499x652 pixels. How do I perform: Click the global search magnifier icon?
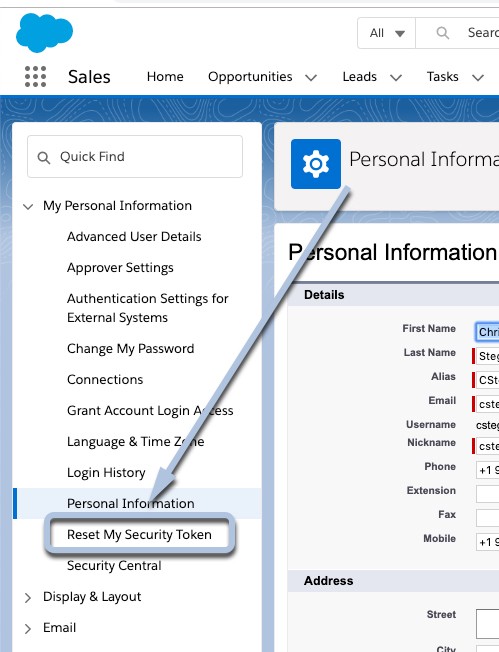point(443,33)
